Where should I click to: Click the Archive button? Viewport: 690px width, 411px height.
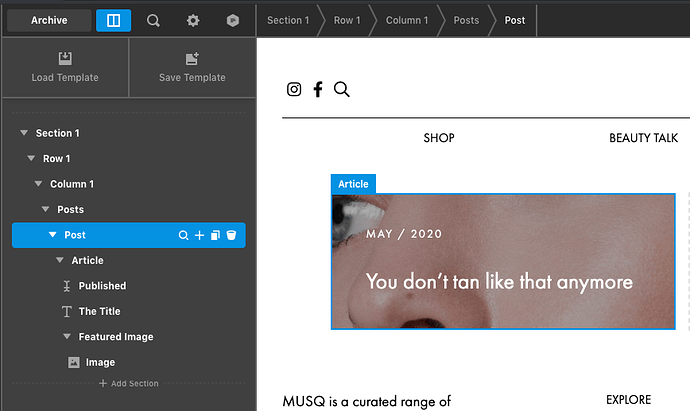(49, 20)
